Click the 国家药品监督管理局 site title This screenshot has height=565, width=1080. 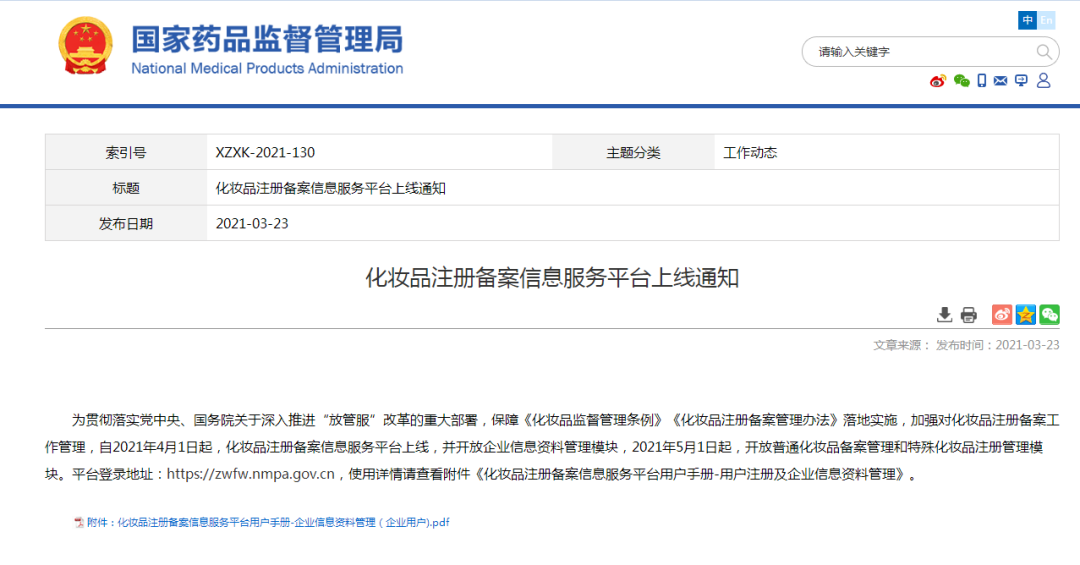[267, 40]
